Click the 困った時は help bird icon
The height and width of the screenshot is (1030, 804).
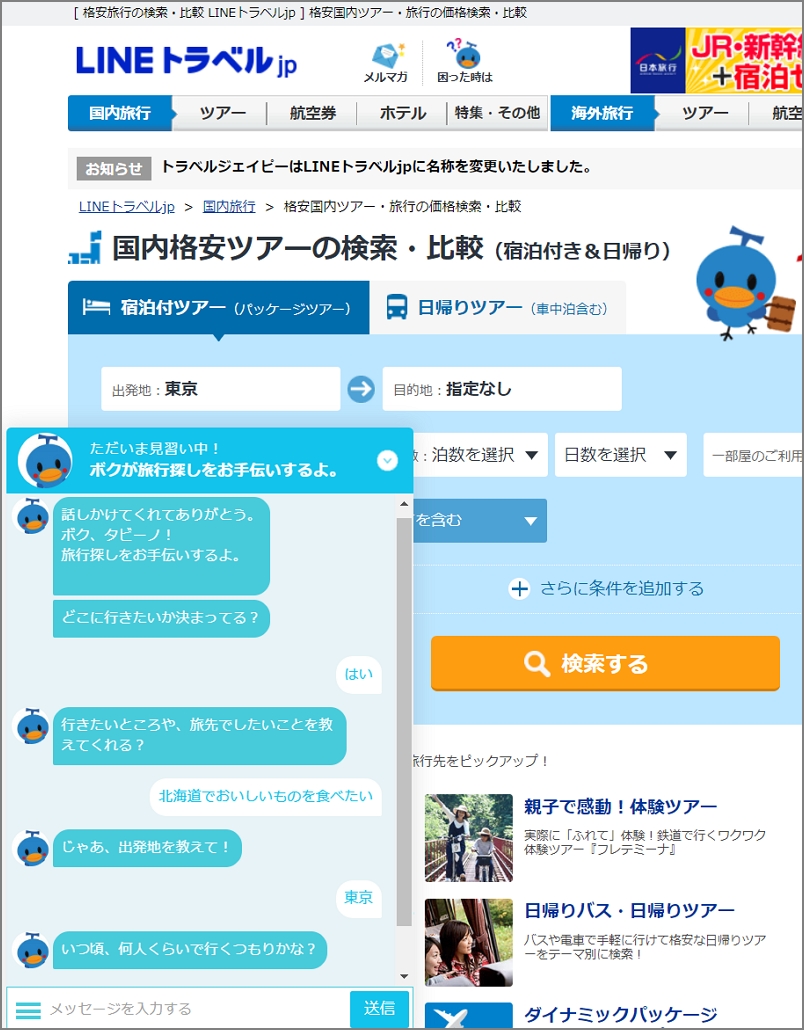coord(465,55)
